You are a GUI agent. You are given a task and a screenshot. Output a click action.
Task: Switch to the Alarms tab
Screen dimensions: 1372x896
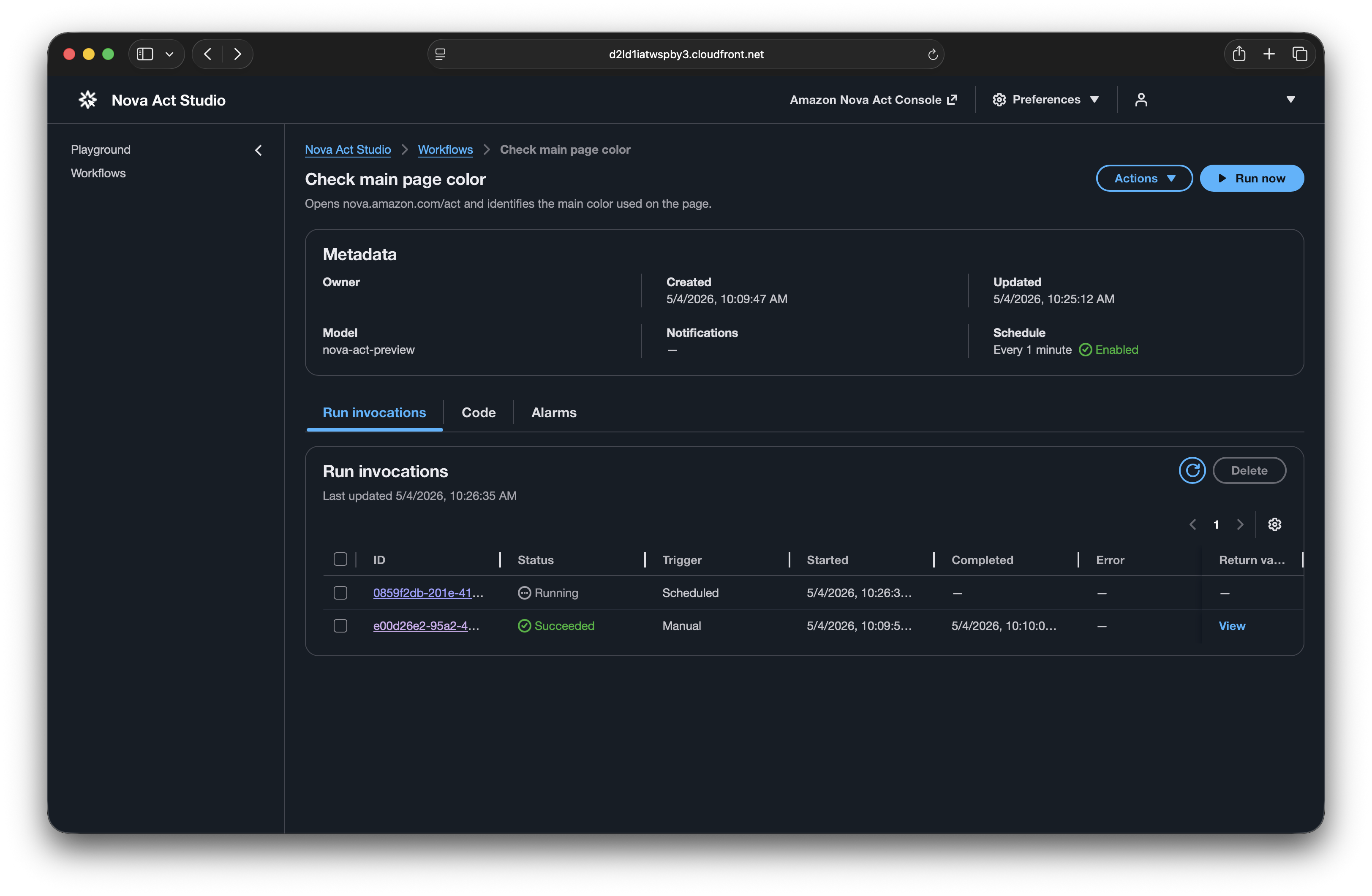553,413
